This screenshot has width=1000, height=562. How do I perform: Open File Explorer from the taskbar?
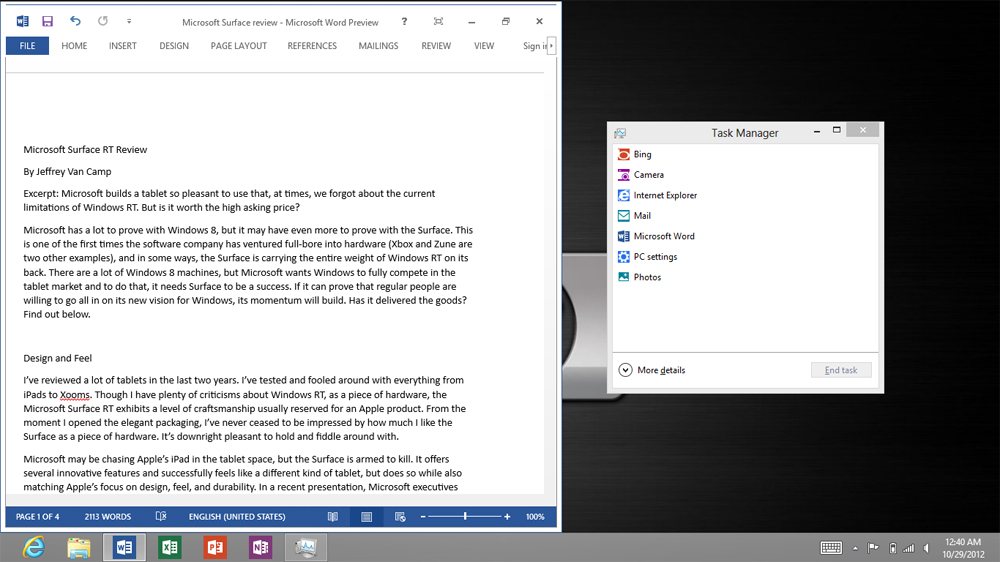[78, 547]
